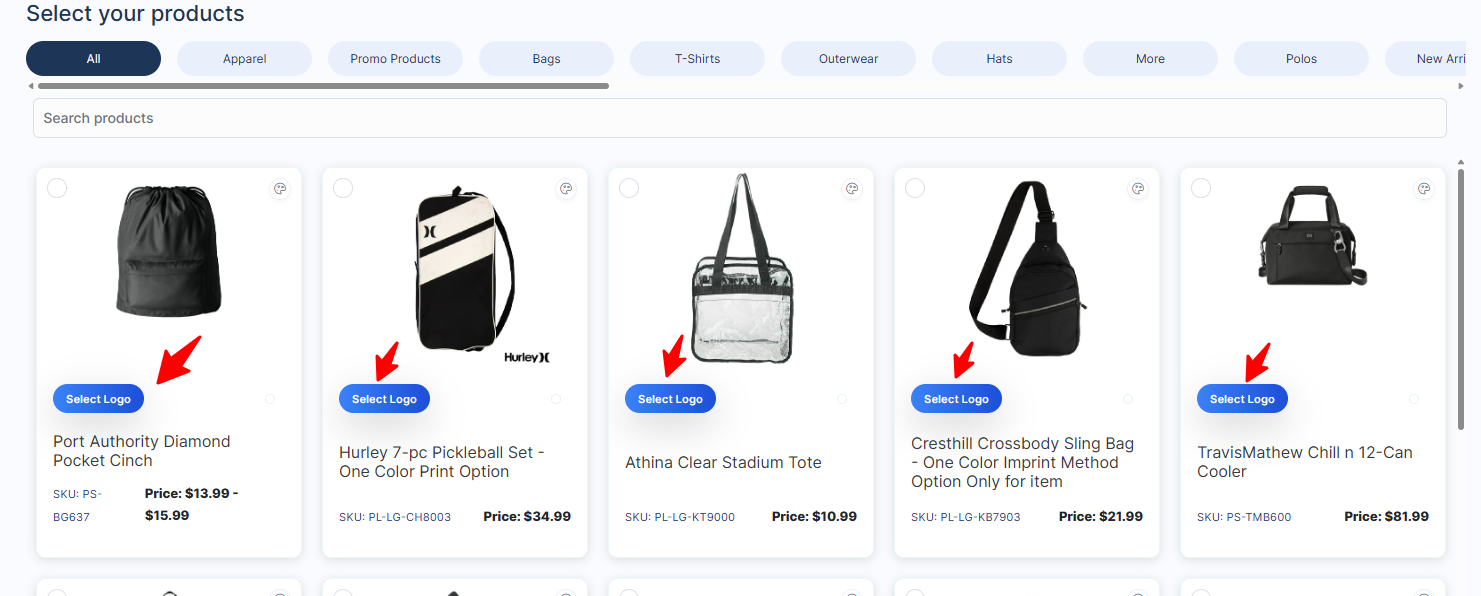Open the Cresthill Crossbody Sling Bag image

click(1027, 268)
